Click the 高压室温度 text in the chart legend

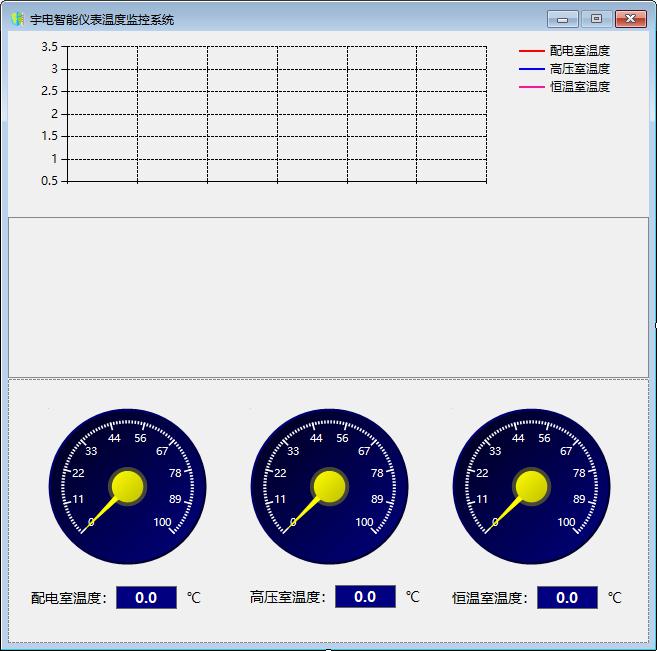pyautogui.click(x=579, y=68)
